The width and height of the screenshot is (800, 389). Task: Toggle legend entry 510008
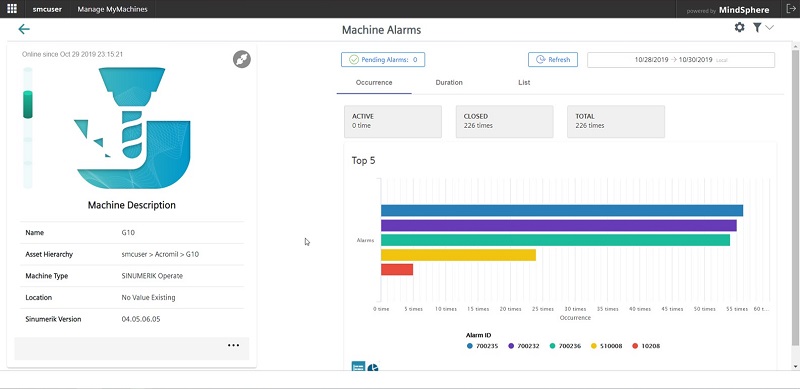(x=607, y=346)
